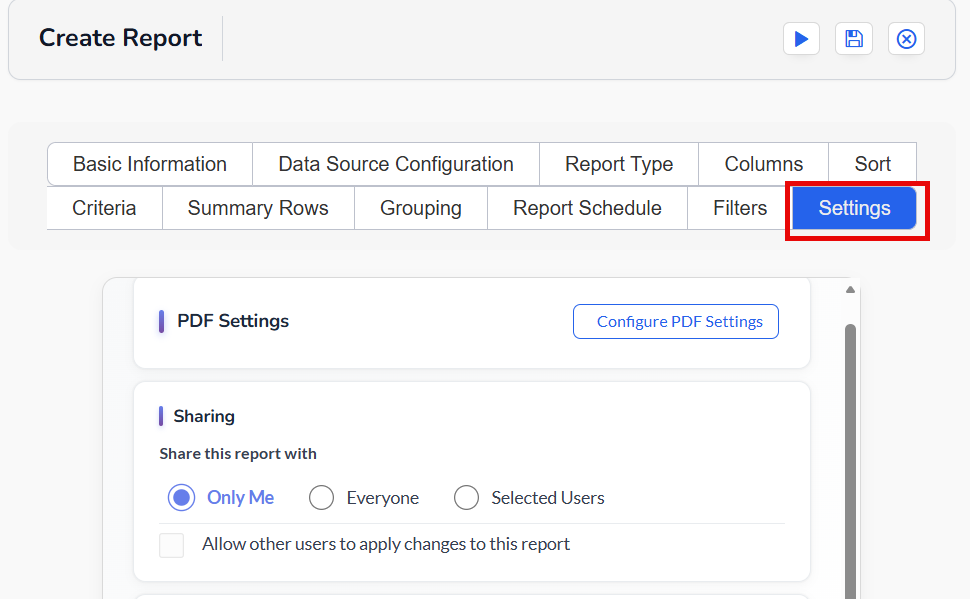This screenshot has height=599, width=970.
Task: Click the settings panel vertical scrollbar thumb
Action: pyautogui.click(x=850, y=461)
